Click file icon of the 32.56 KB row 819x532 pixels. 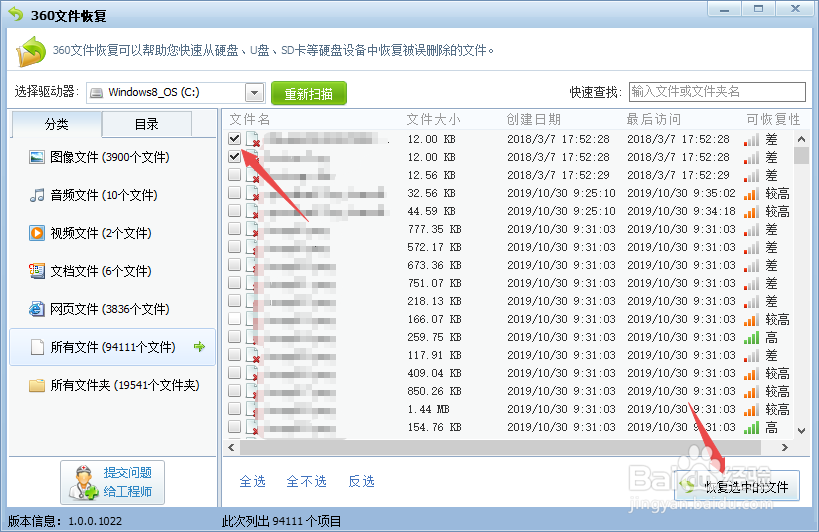253,193
